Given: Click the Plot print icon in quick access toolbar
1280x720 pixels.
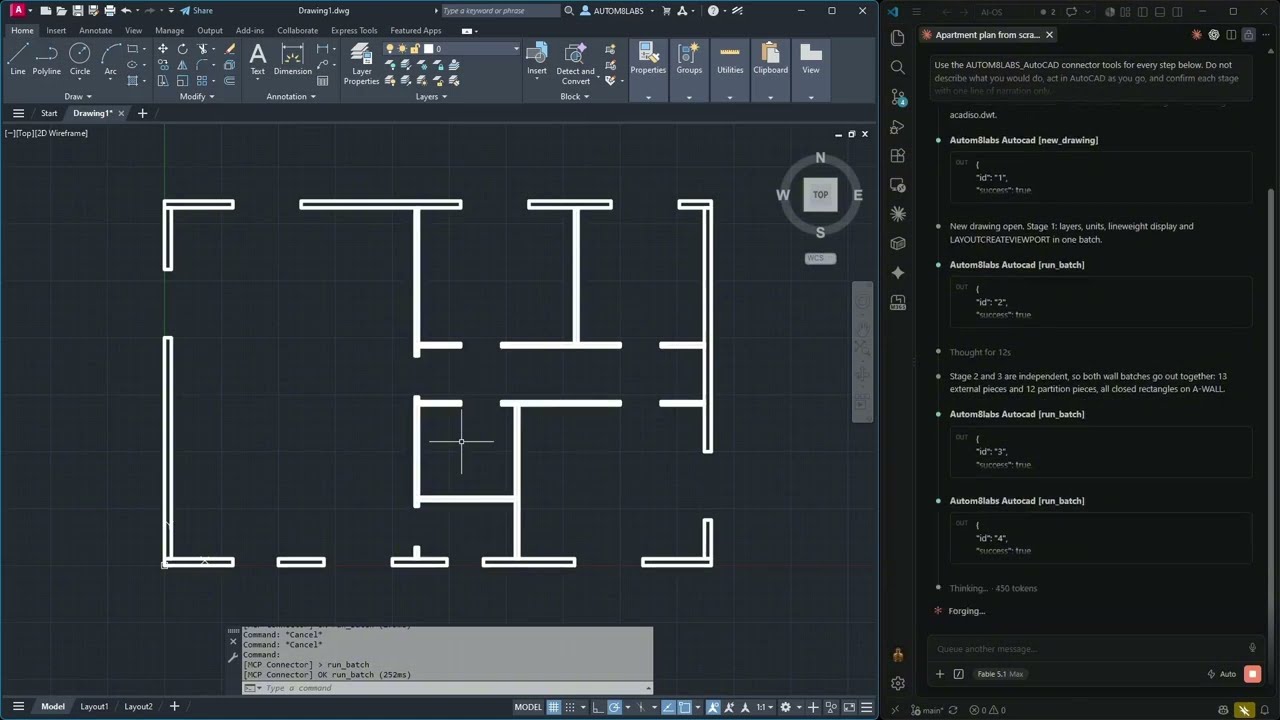Looking at the screenshot, I should [109, 11].
